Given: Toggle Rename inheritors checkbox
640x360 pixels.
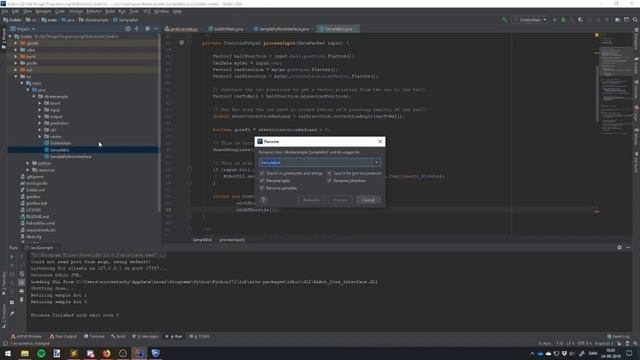Looking at the screenshot, I should tap(329, 180).
